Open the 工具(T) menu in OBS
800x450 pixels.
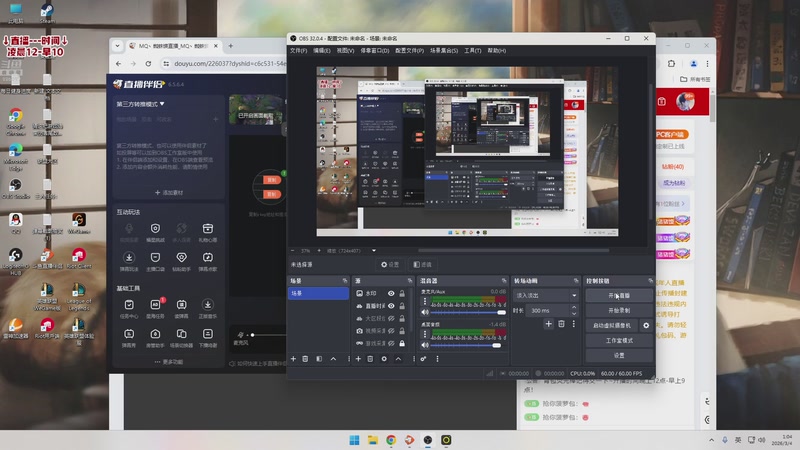[x=472, y=51]
